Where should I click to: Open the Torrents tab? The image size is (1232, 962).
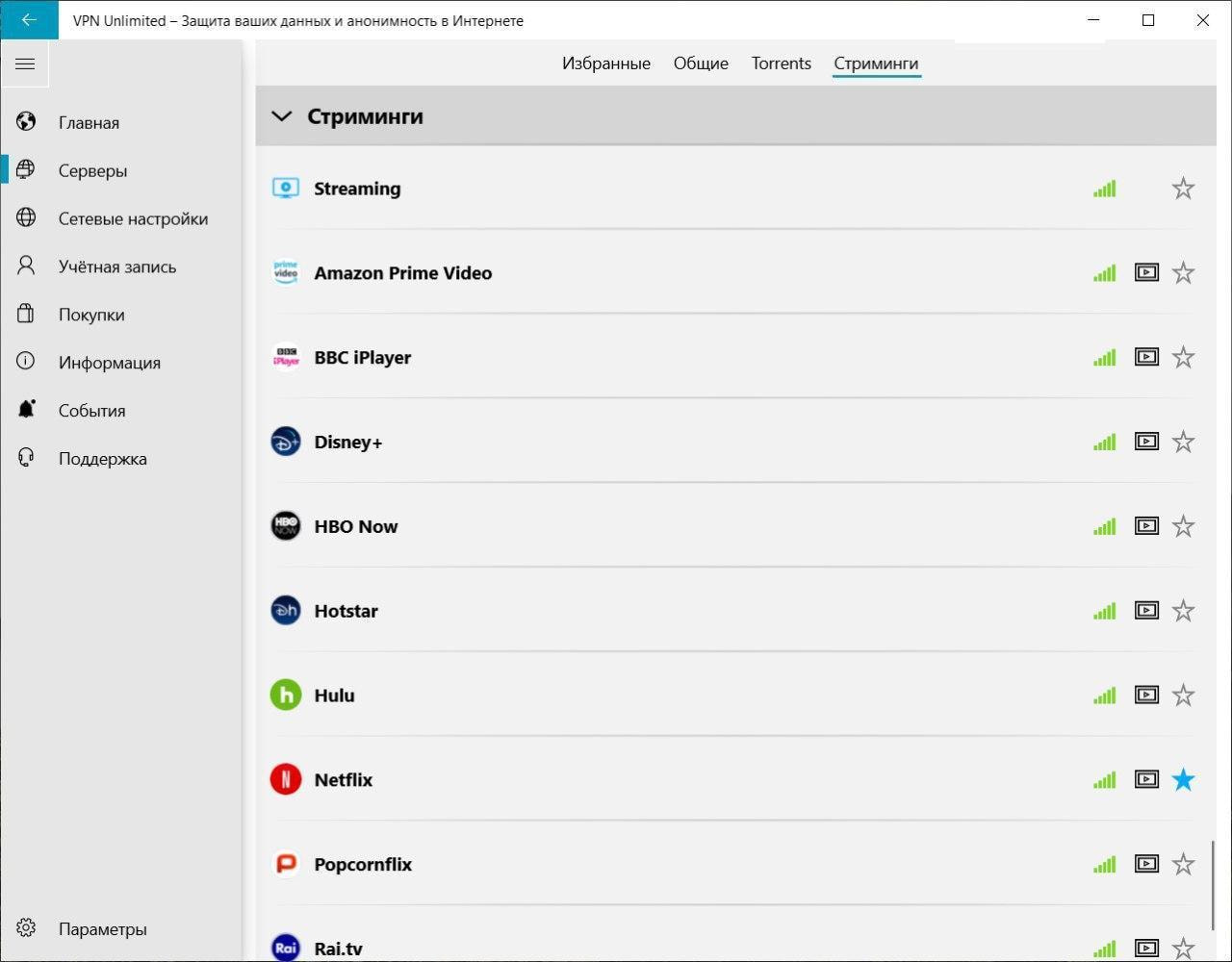[781, 63]
